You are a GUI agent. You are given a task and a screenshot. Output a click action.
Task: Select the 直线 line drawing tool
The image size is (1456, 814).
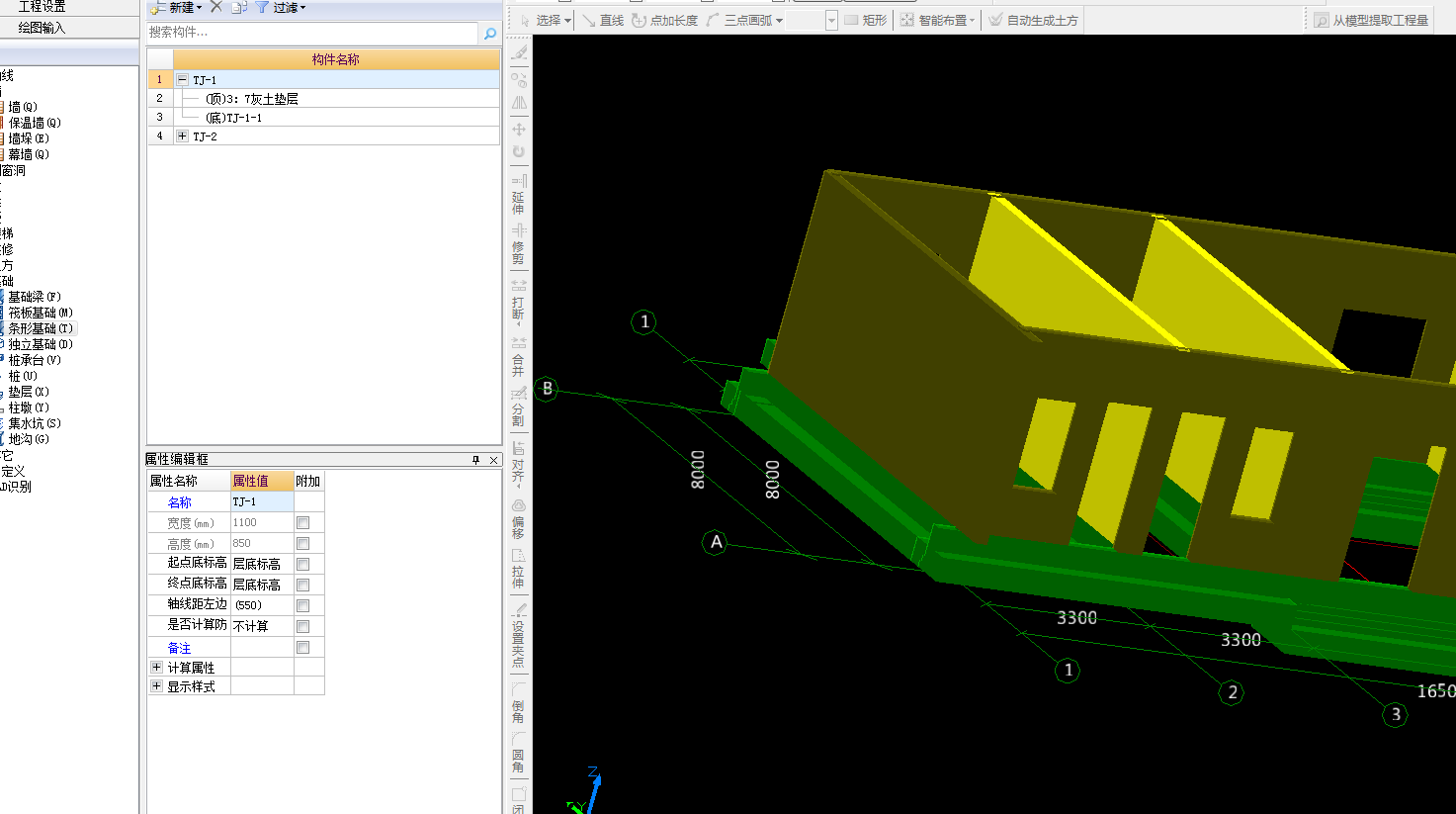(x=603, y=20)
